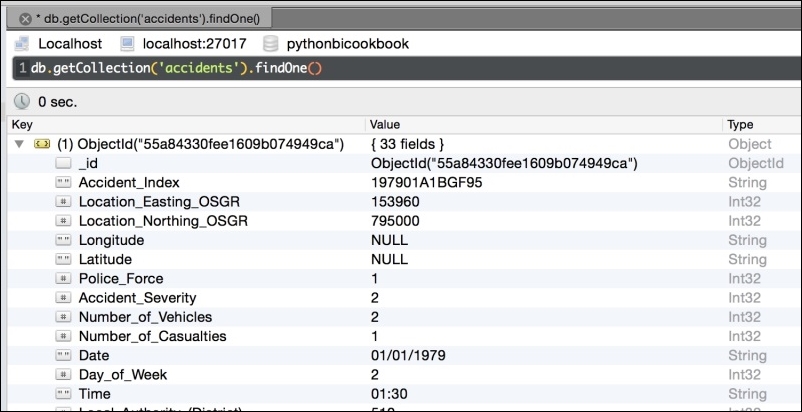Click the document object icon beside ObjectId
The height and width of the screenshot is (412, 802).
click(x=43, y=144)
